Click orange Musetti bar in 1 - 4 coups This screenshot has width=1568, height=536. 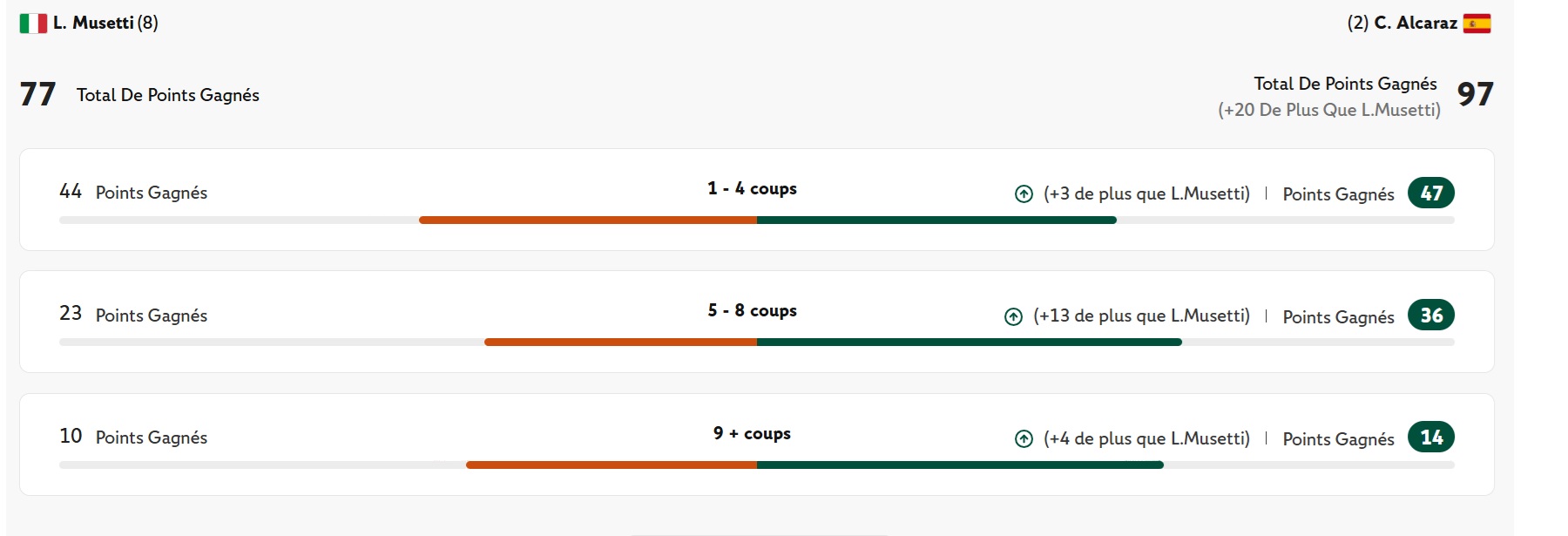tap(588, 221)
